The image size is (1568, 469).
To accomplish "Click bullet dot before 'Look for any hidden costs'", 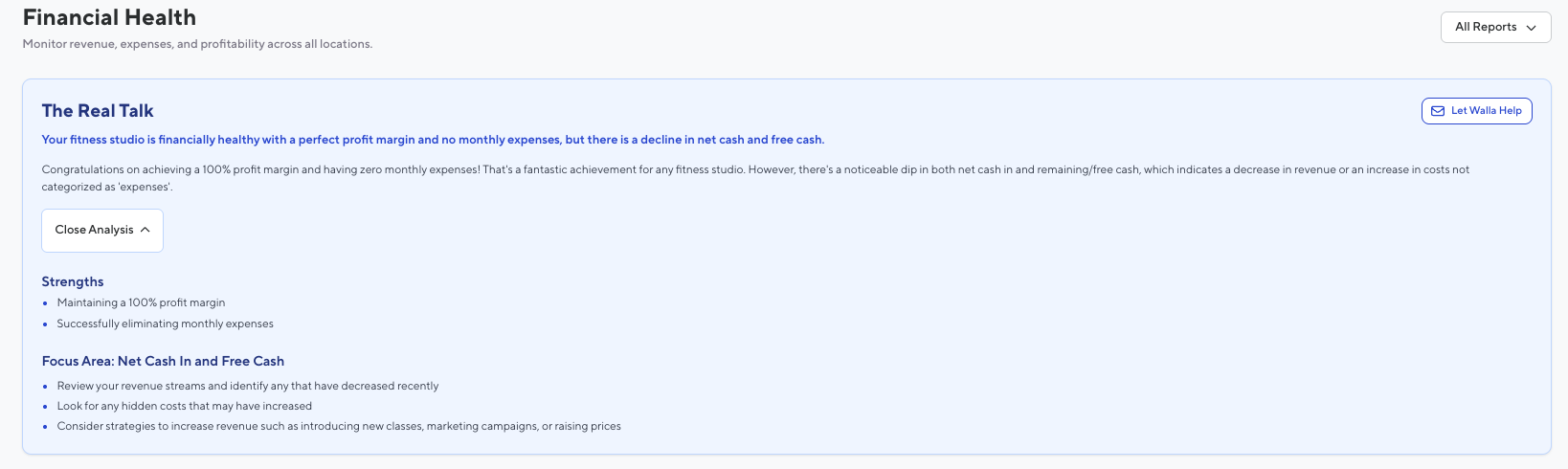I will coord(45,407).
